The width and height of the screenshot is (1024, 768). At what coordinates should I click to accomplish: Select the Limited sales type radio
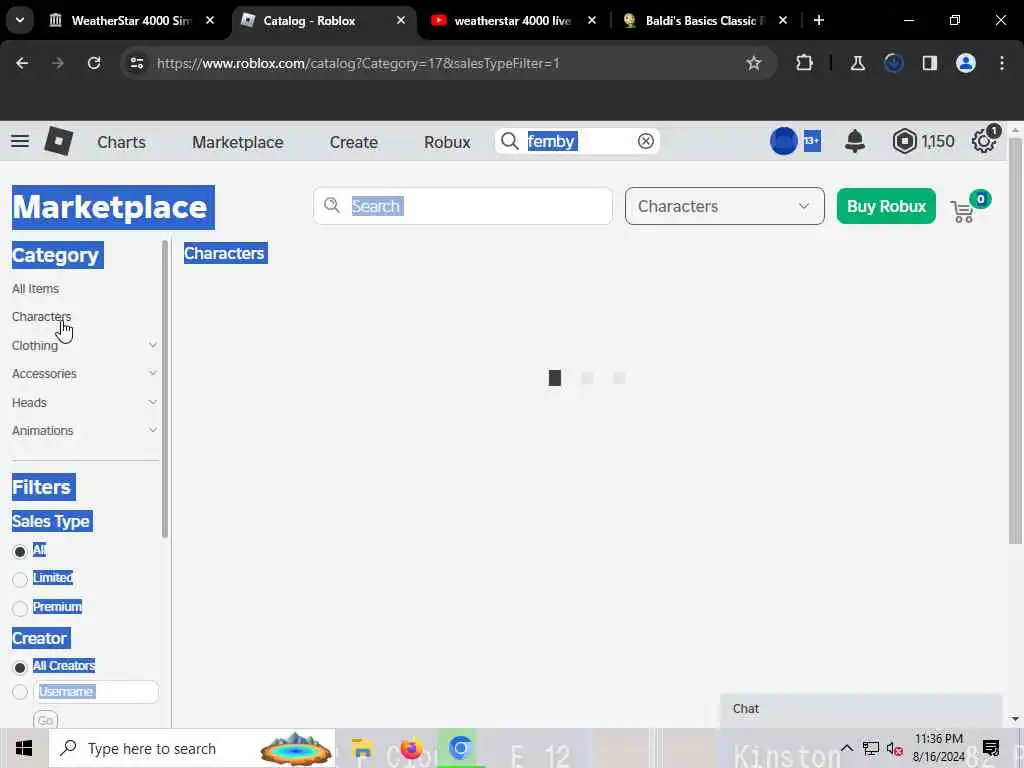20,579
